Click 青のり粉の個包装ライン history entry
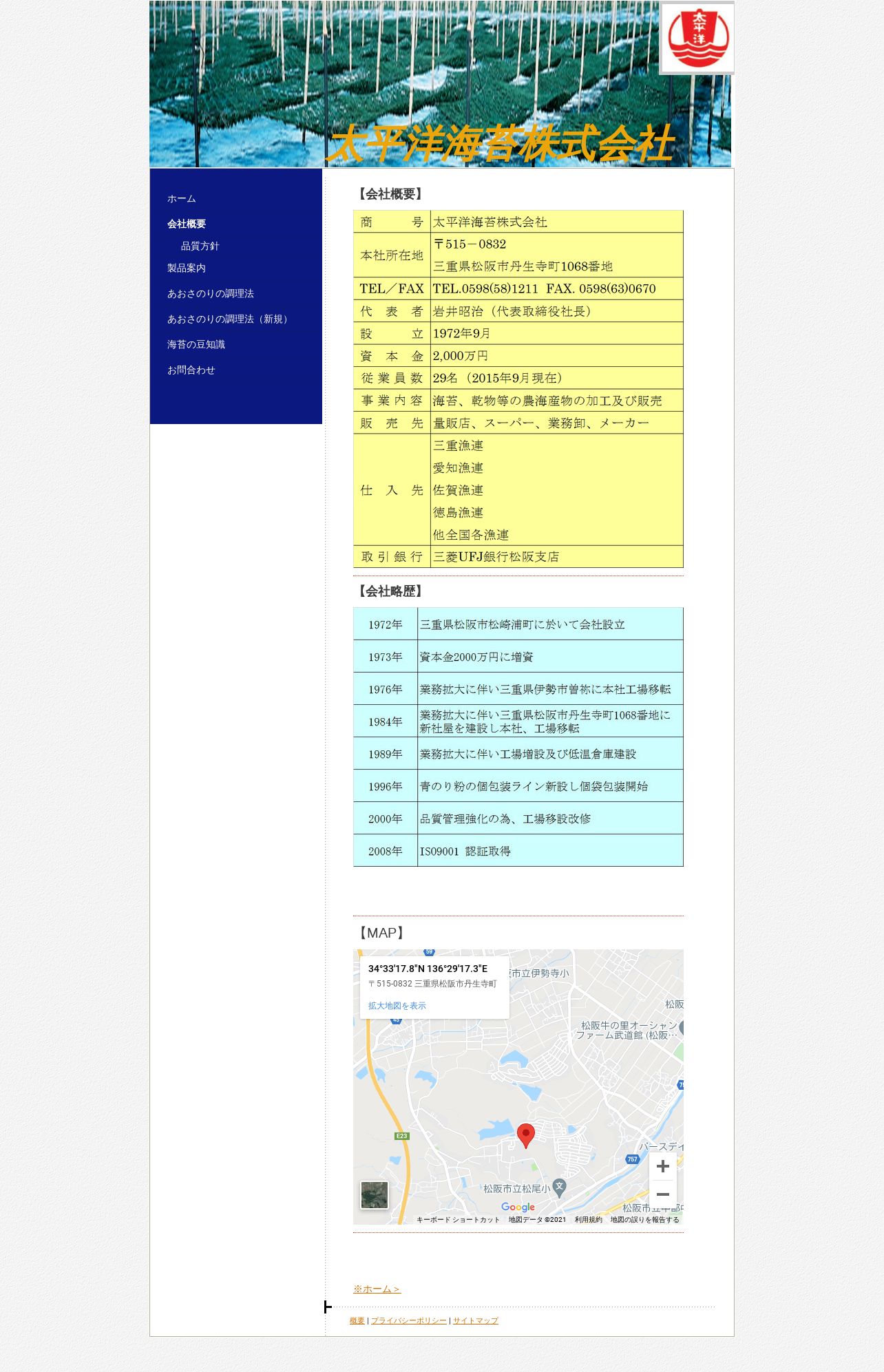Image resolution: width=884 pixels, height=1372 pixels. coord(534,786)
